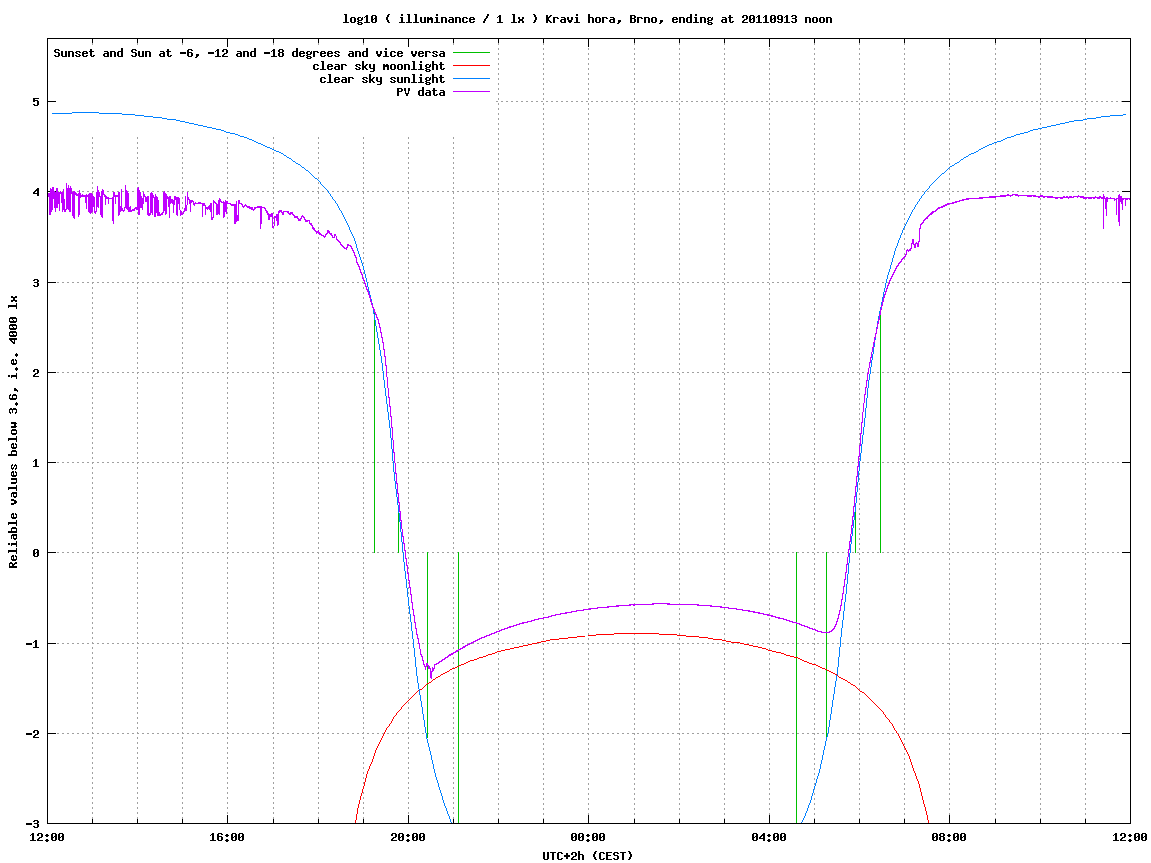The height and width of the screenshot is (863, 1151).
Task: Click the y-axis tick label 3
Action: (36, 283)
